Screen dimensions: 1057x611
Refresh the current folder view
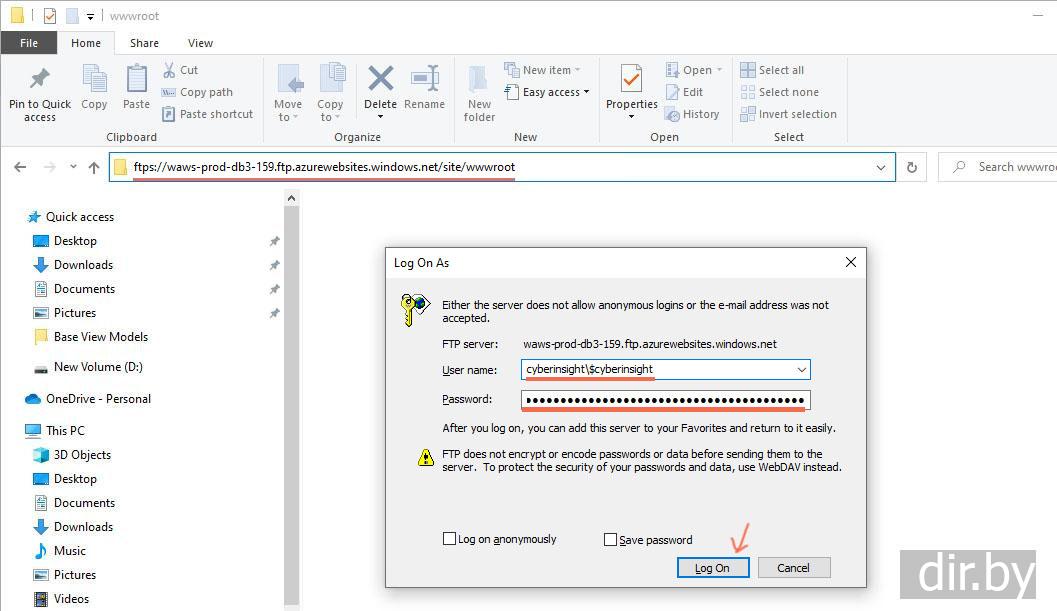[911, 168]
